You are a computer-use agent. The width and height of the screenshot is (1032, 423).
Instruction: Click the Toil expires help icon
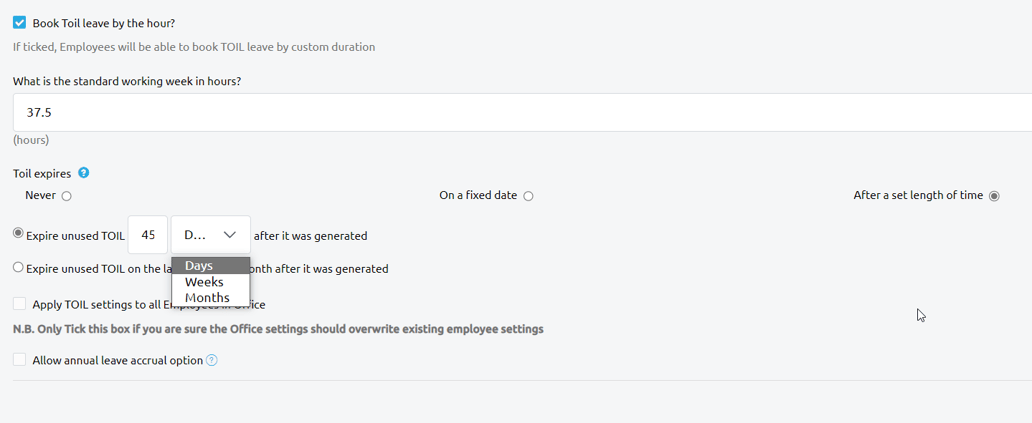click(x=84, y=173)
